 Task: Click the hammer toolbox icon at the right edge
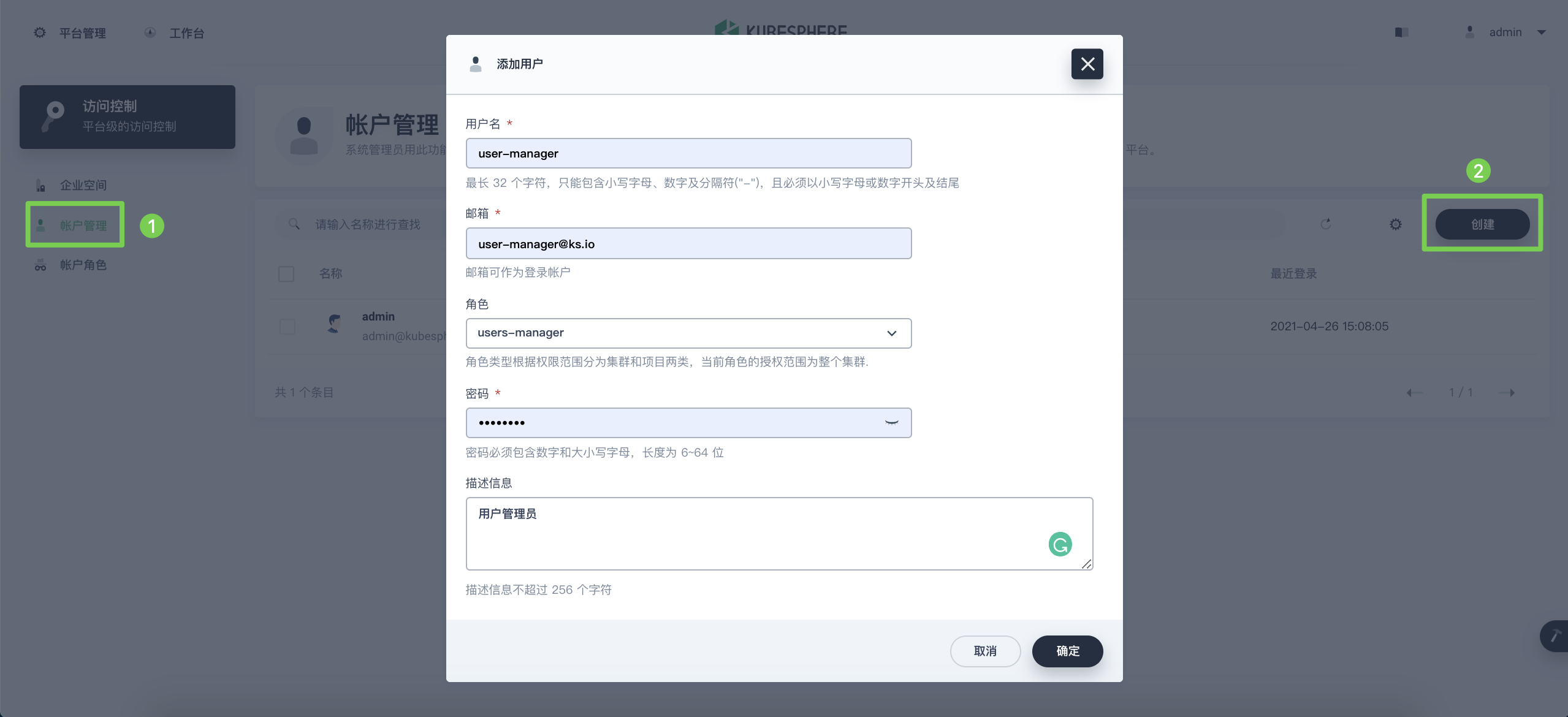(x=1555, y=636)
